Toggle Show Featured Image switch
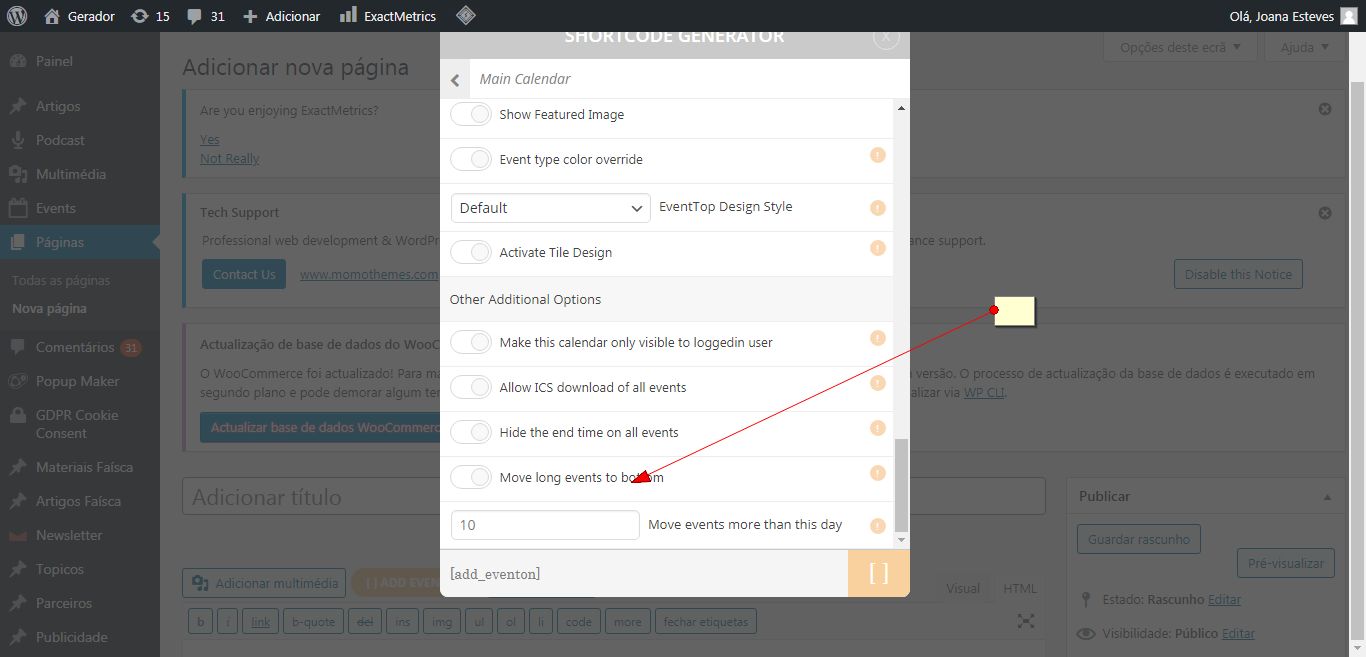Screen dimensions: 1366x657 (x=470, y=114)
